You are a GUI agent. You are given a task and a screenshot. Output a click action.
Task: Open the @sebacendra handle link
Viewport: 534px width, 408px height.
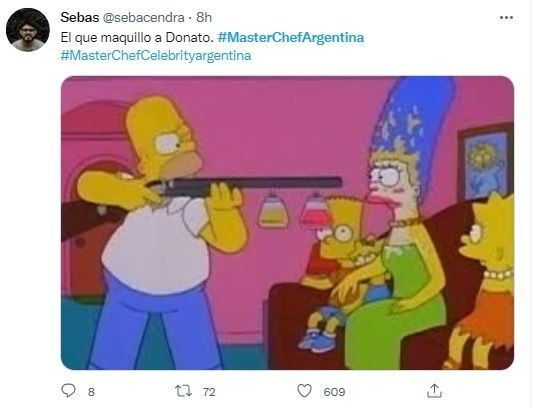coord(143,17)
